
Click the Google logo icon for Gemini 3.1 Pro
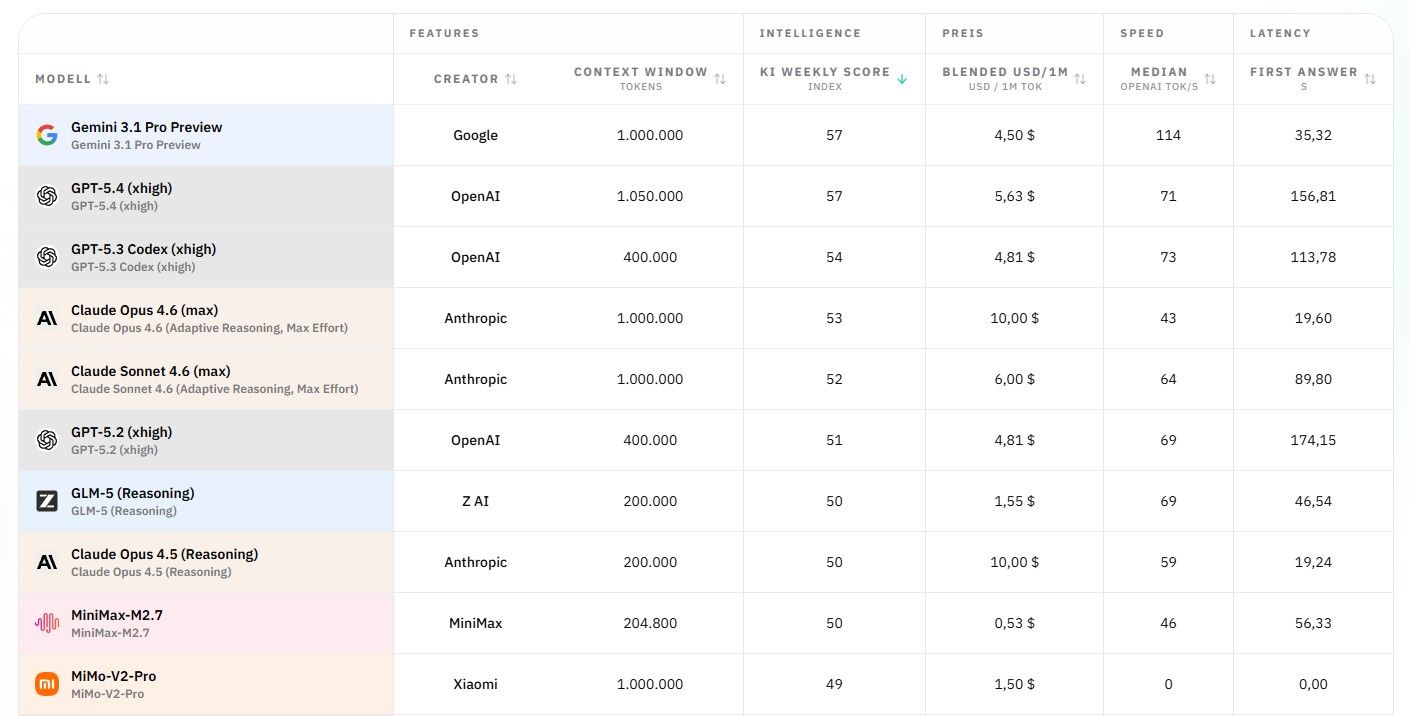[x=47, y=135]
